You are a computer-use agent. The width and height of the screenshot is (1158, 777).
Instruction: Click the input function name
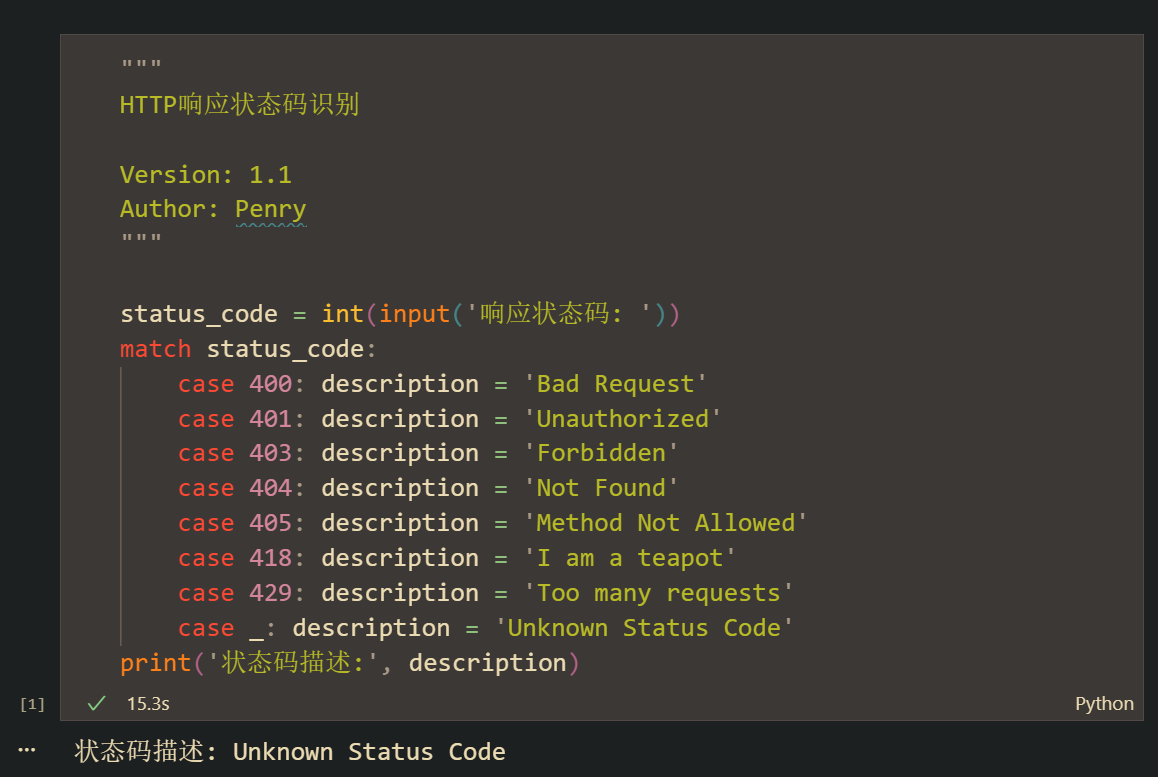click(414, 314)
